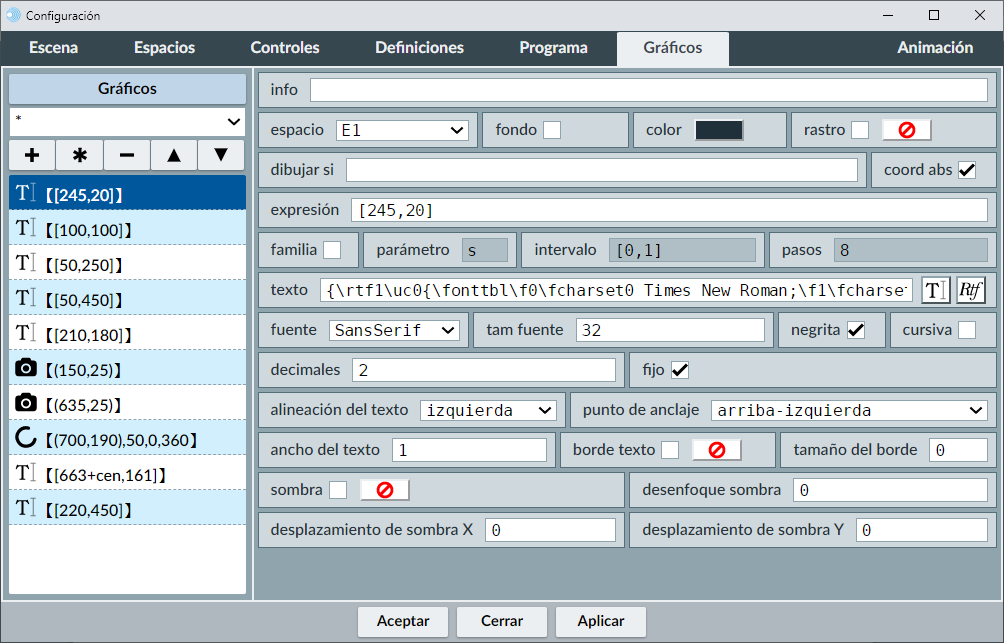Move selected graphic down with down arrow
Viewport: 1004px width, 643px height.
coord(221,155)
